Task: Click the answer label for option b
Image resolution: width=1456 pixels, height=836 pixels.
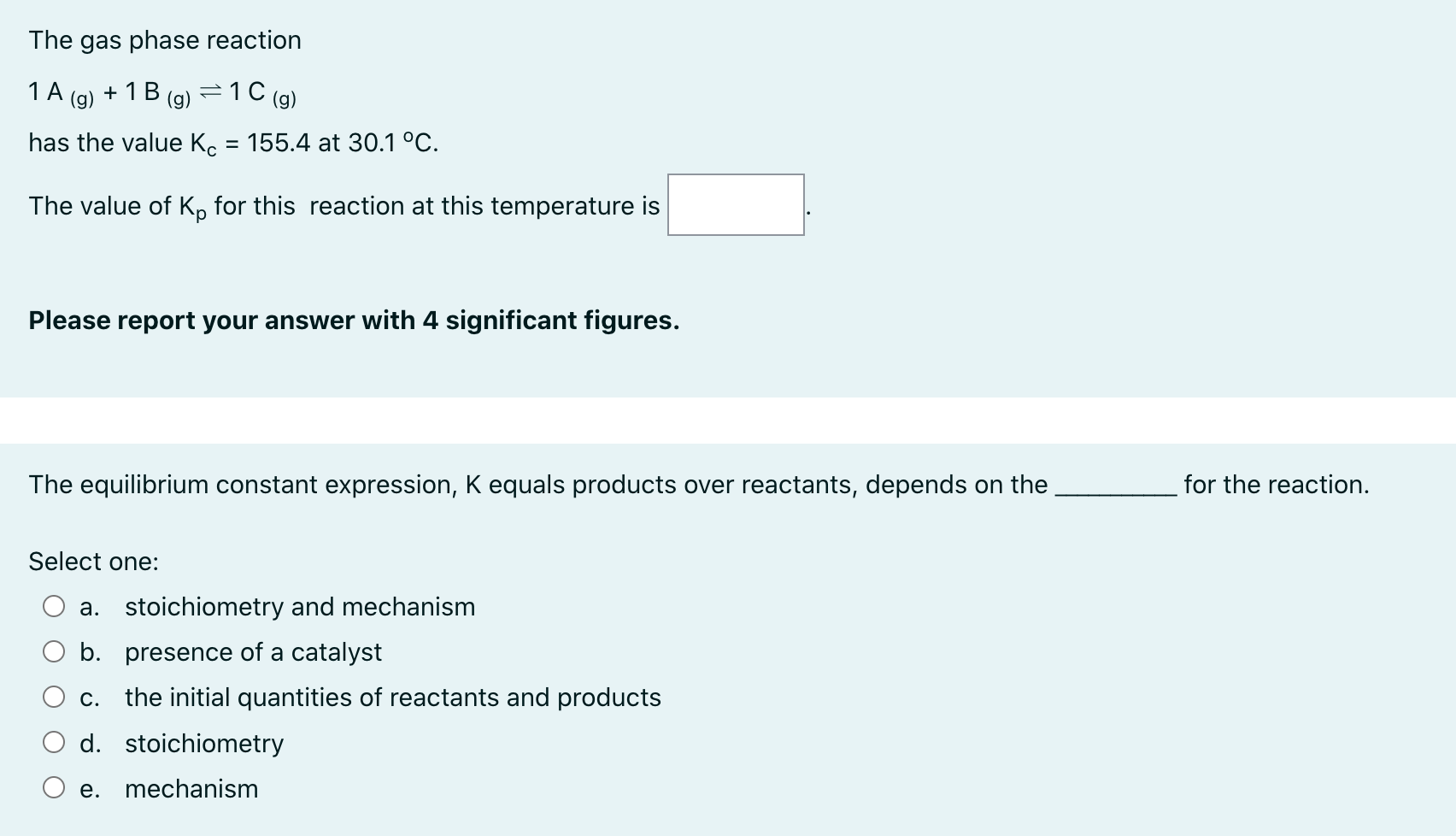Action: click(x=253, y=652)
